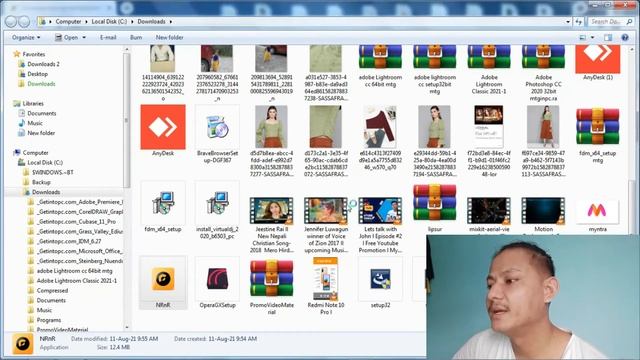
Task: Select Jeestine Rai Nepali Christian Song video
Action: (271, 211)
